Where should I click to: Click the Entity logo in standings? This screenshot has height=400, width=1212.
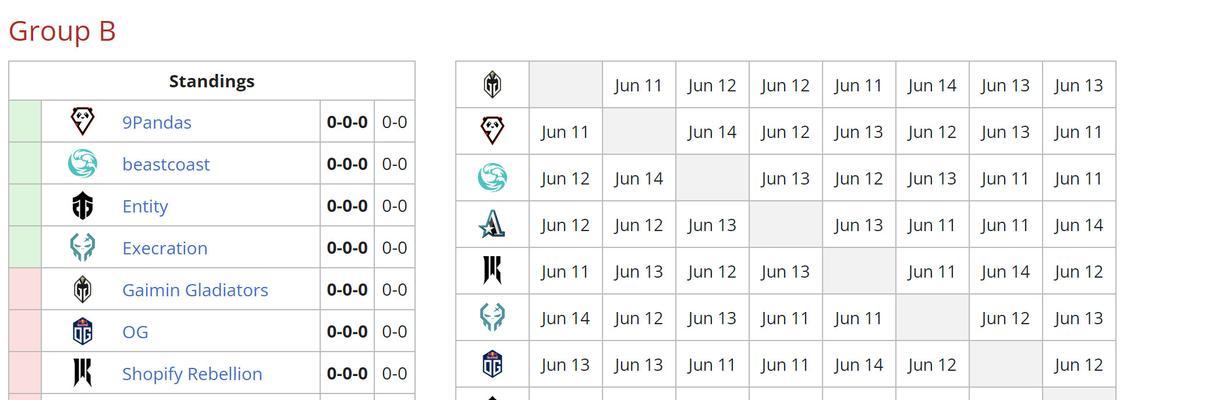click(82, 206)
